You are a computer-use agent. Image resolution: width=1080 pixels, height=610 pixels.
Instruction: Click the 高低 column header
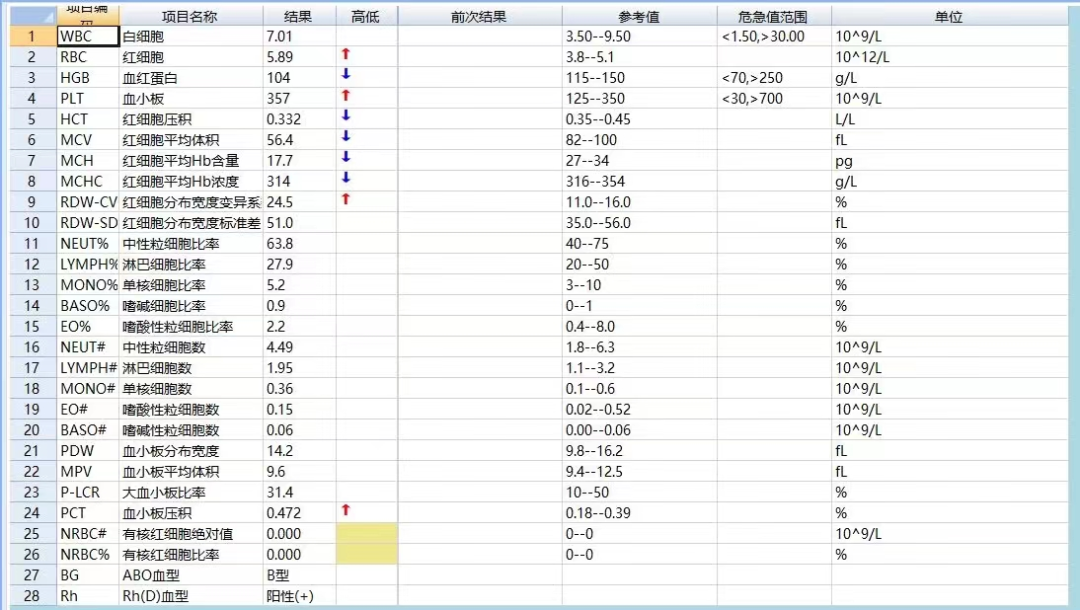coord(366,14)
